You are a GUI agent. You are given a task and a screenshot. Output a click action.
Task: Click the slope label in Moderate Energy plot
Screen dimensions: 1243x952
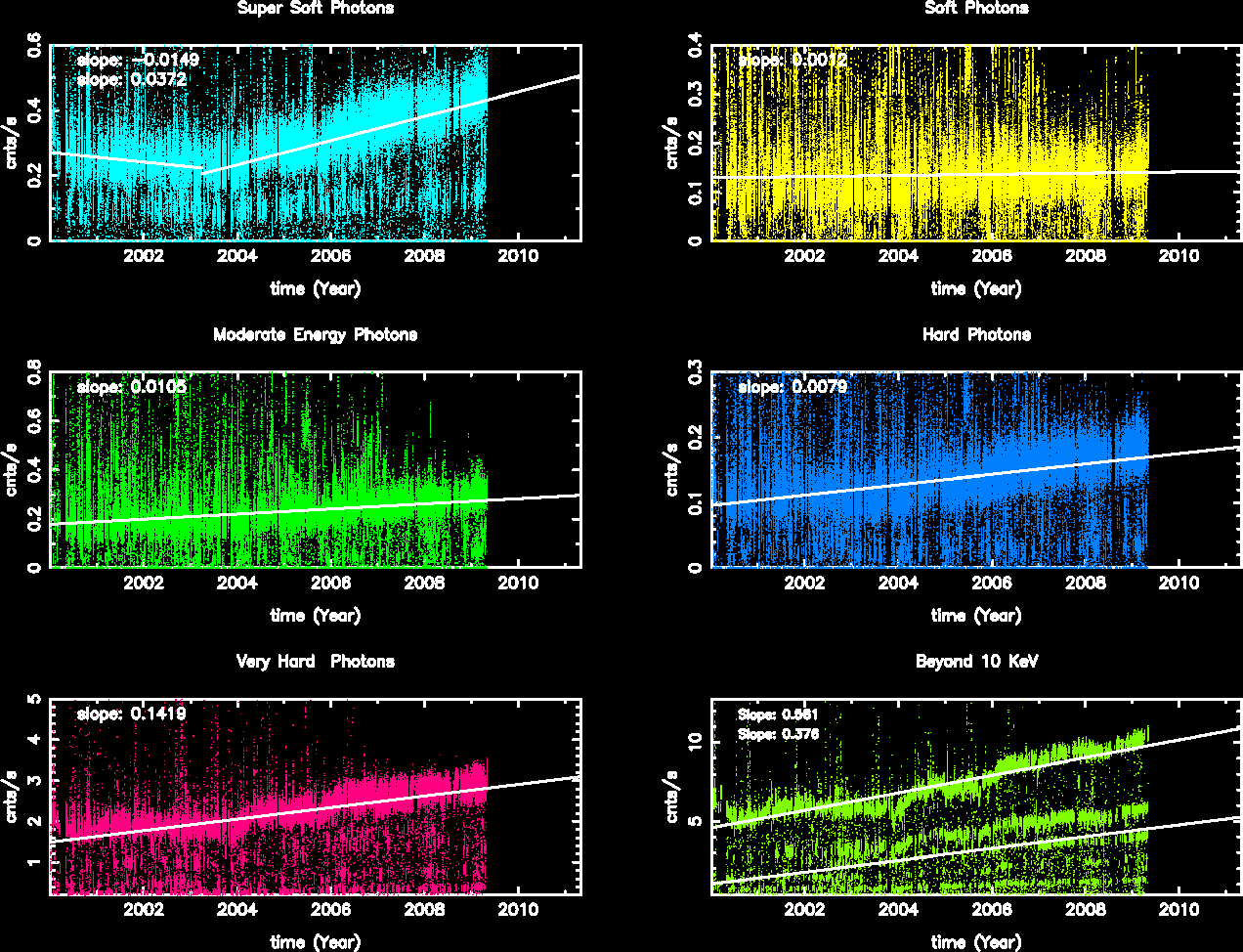pyautogui.click(x=131, y=387)
